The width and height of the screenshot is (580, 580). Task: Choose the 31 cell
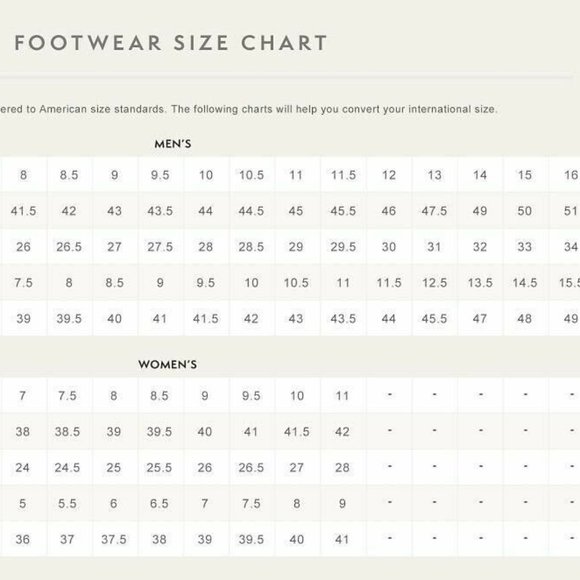coord(435,246)
